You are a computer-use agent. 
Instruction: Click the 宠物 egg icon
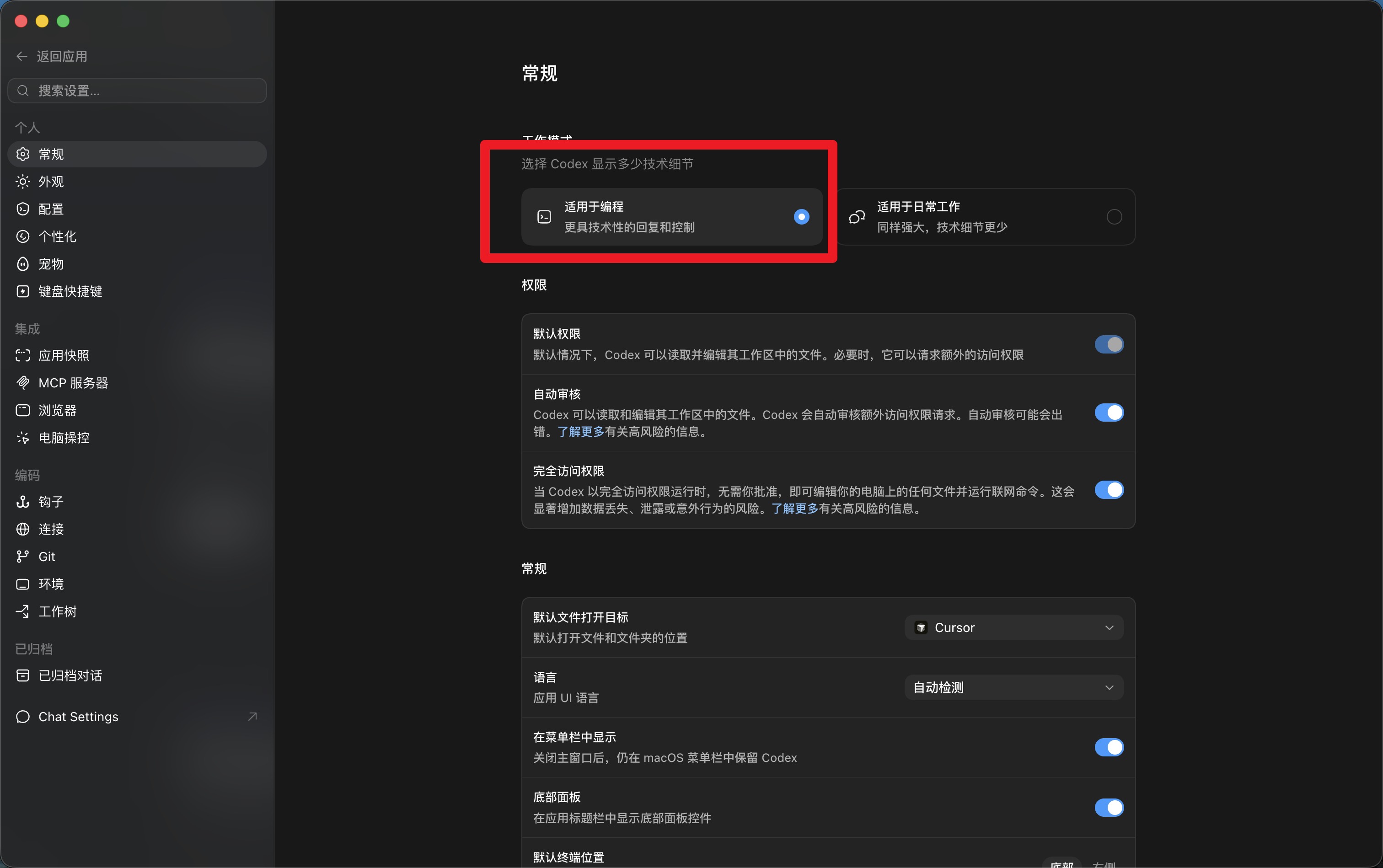click(x=23, y=264)
